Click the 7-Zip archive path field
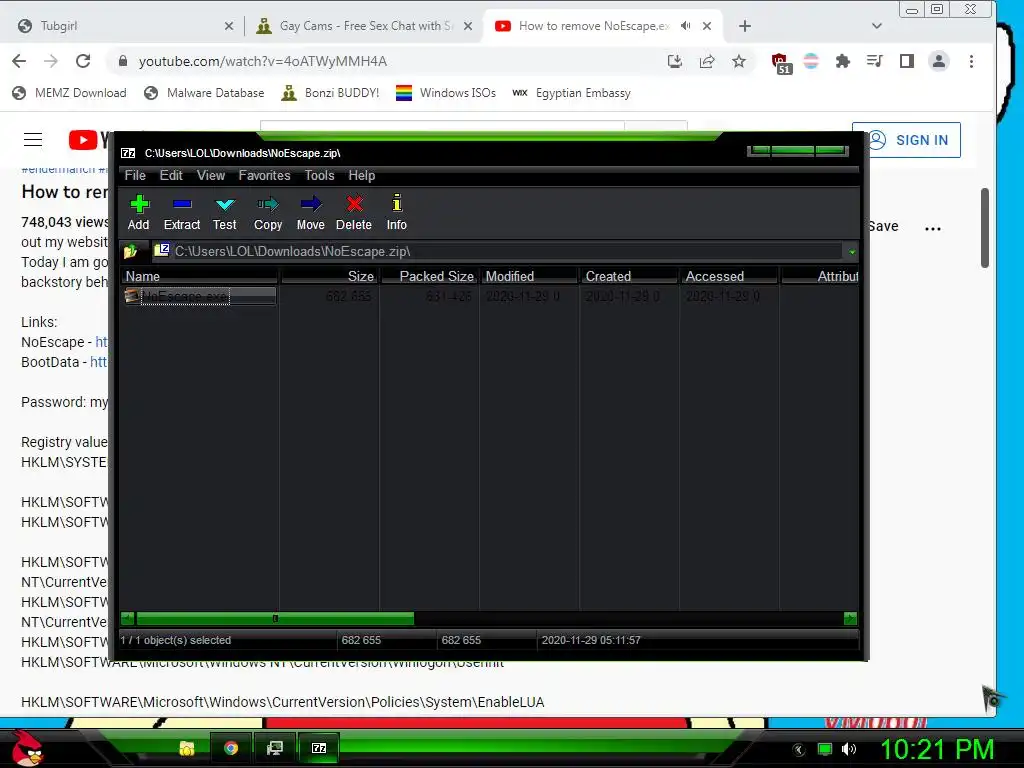 point(500,251)
